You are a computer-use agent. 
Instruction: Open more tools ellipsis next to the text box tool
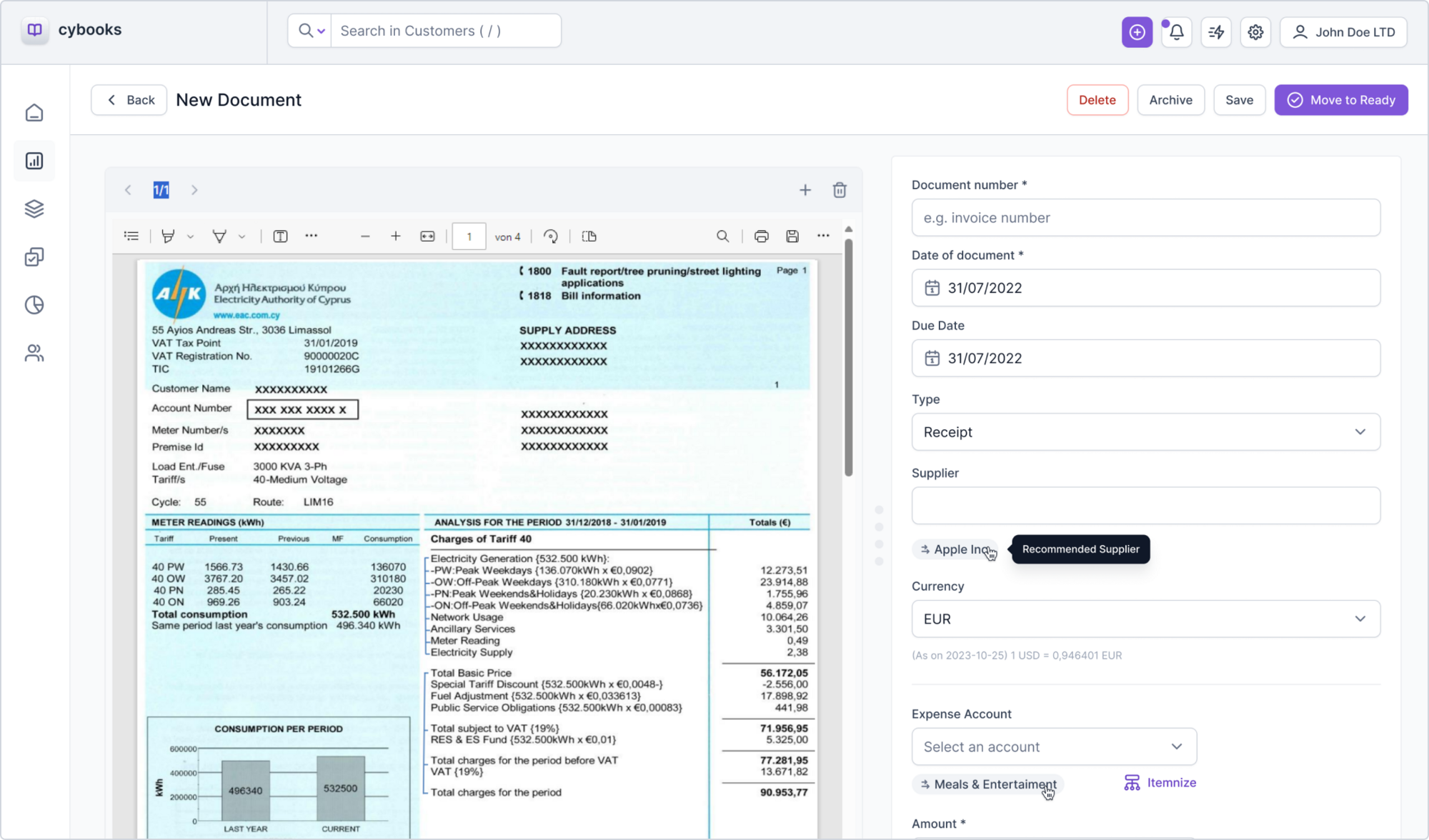click(x=312, y=236)
